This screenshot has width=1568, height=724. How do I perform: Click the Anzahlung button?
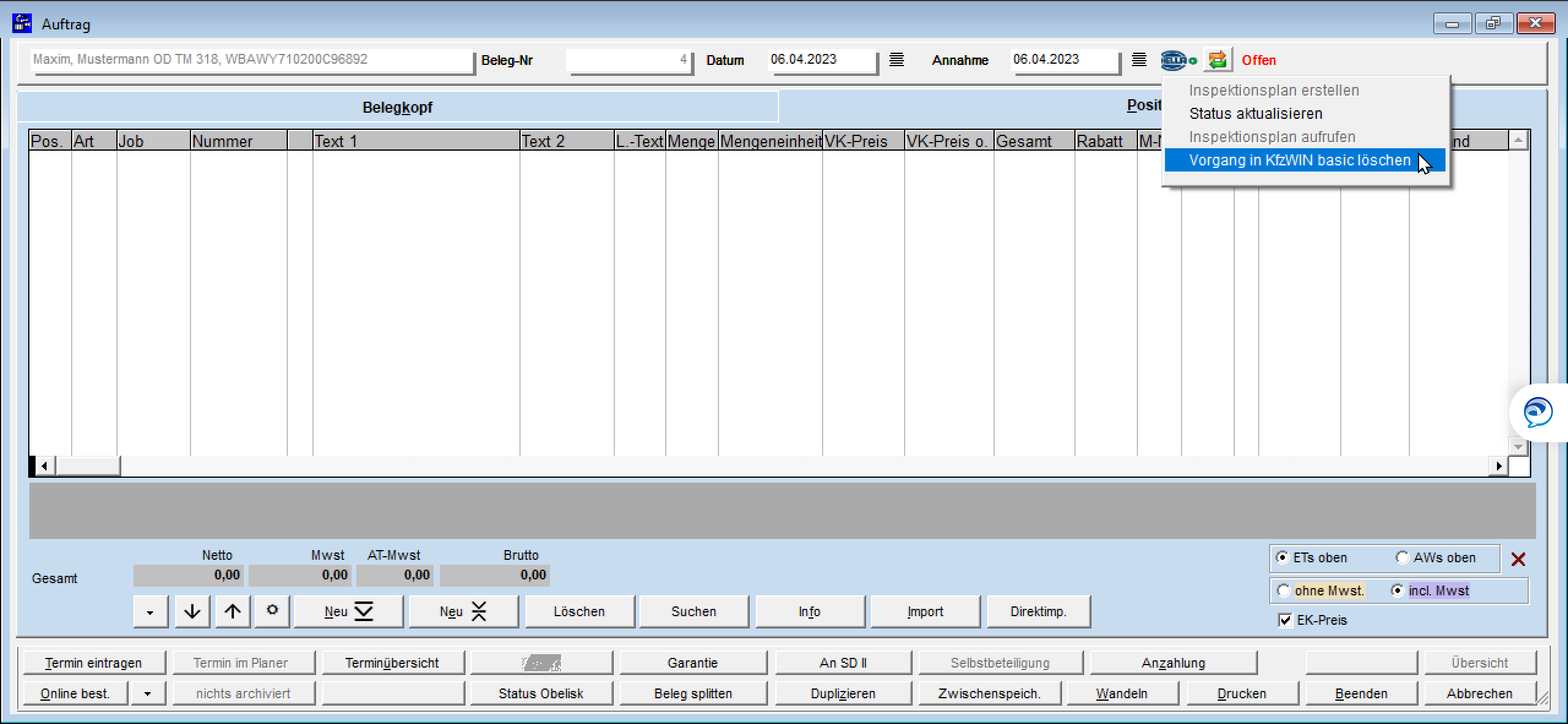(x=1174, y=663)
